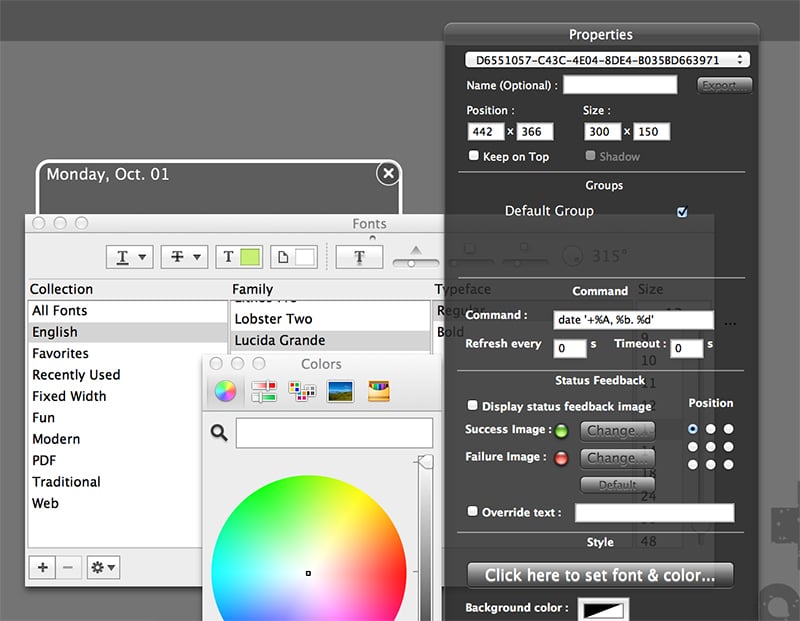Viewport: 800px width, 621px height.
Task: Select the color wheel mode in Colors panel
Action: click(225, 390)
